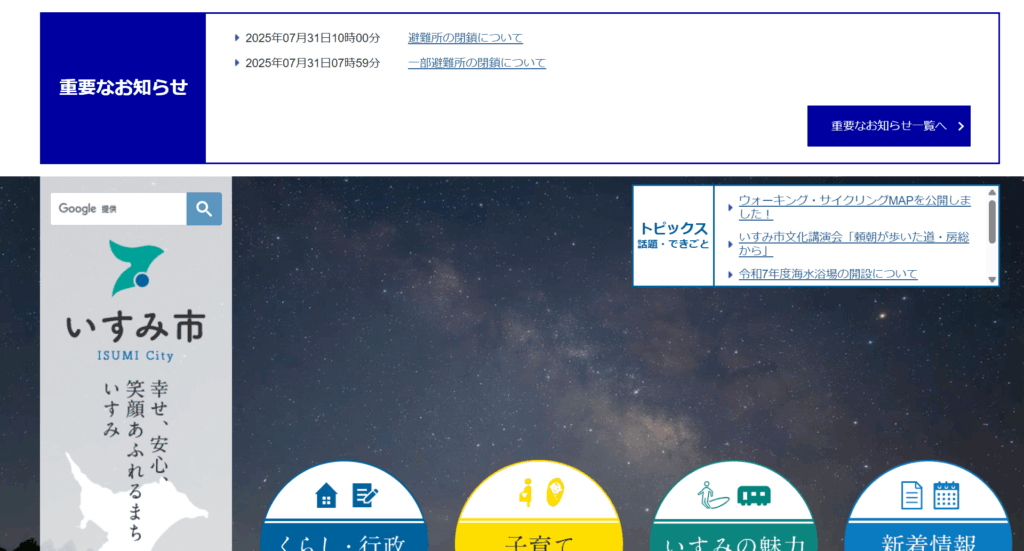Focus the Google custom search field

[x=119, y=209]
